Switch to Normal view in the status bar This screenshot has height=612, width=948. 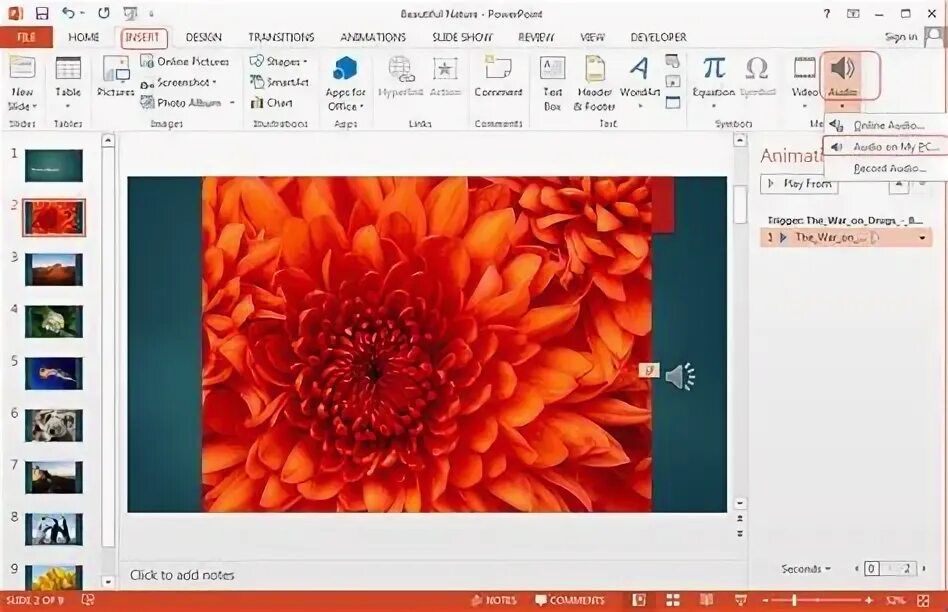(x=638, y=600)
